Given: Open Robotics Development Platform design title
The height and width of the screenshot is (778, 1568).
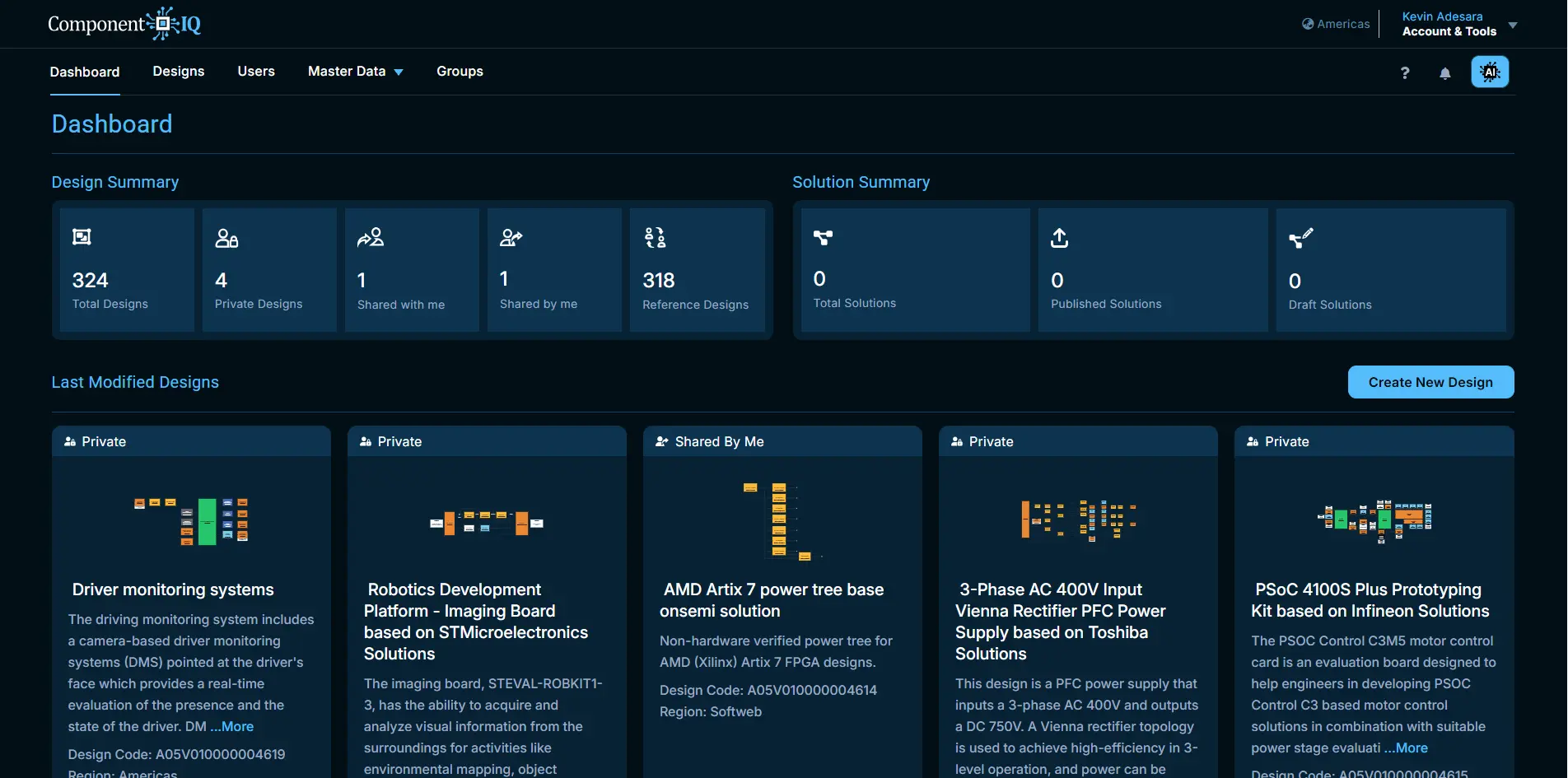Looking at the screenshot, I should pyautogui.click(x=476, y=622).
